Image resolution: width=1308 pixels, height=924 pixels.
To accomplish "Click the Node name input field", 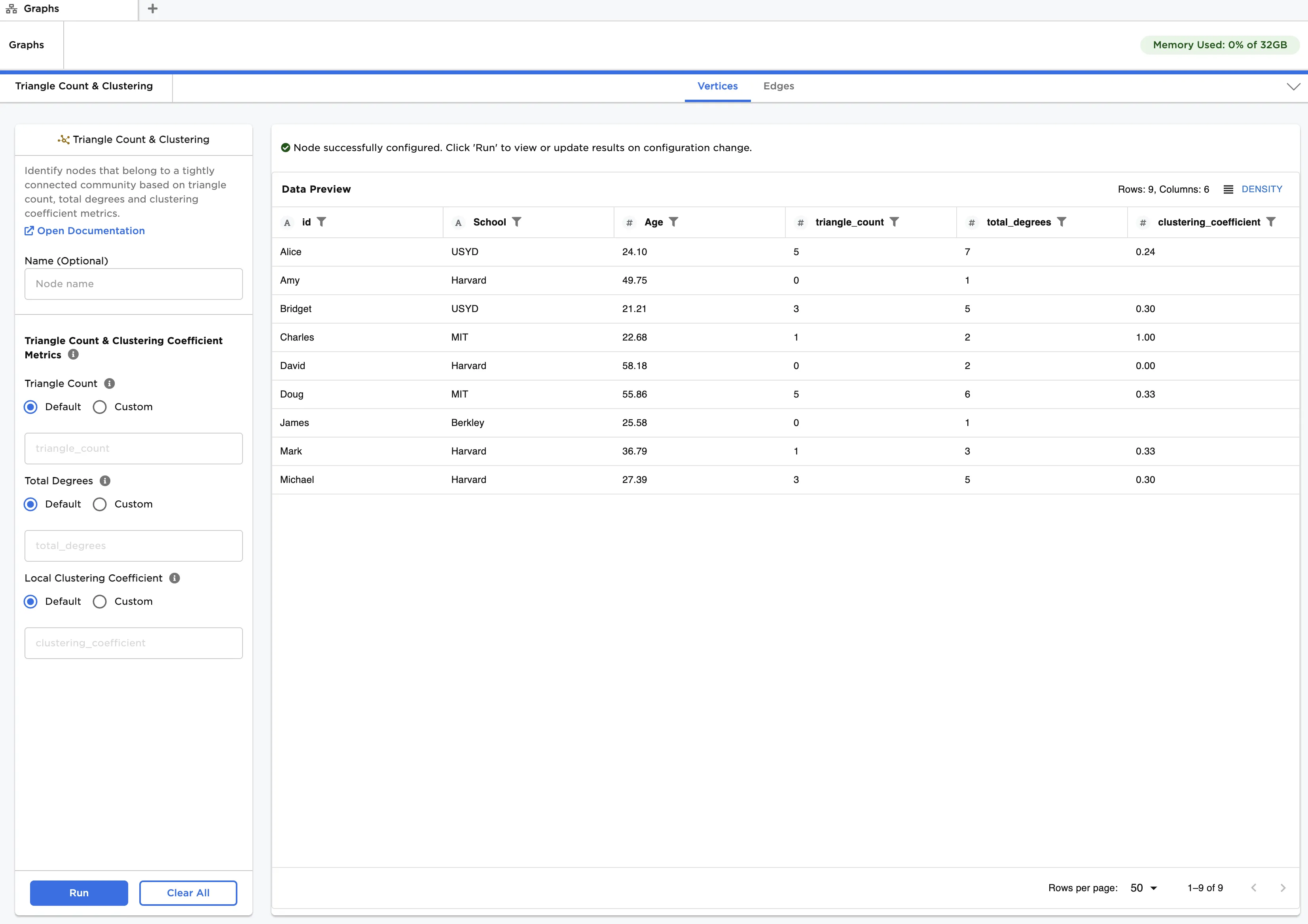I will coord(133,284).
